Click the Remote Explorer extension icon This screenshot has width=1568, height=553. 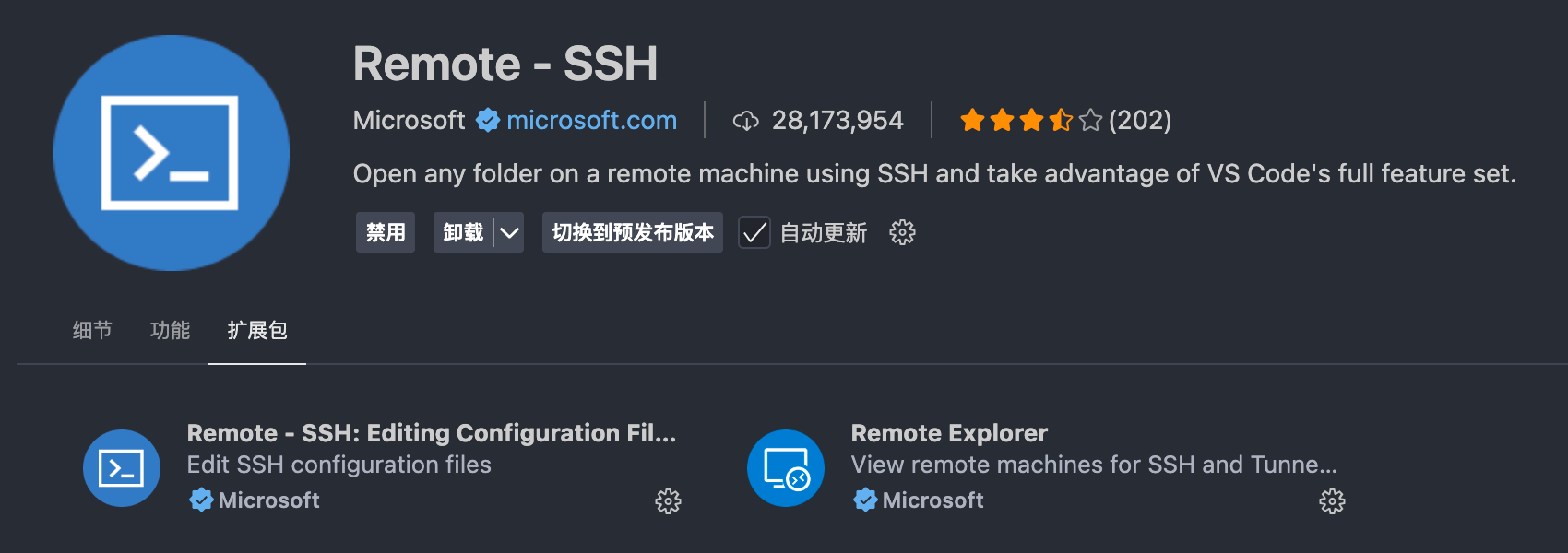click(786, 468)
